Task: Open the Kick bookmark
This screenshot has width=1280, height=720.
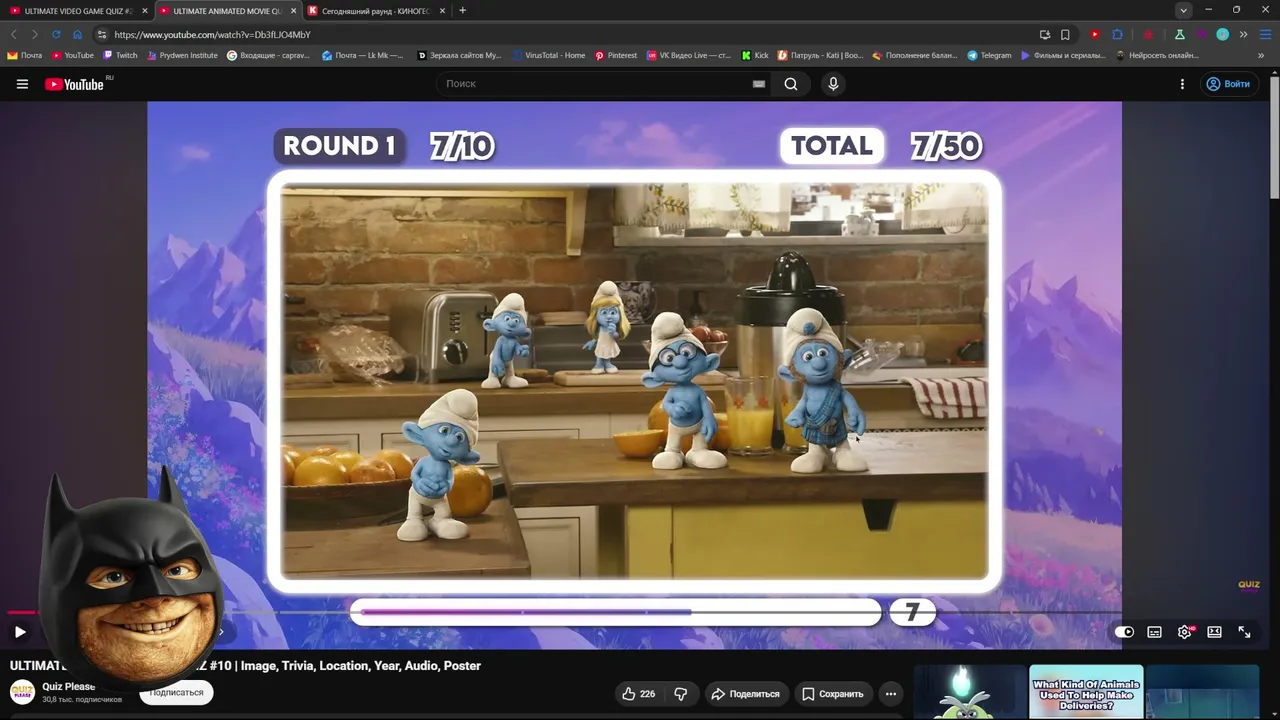Action: [x=755, y=56]
